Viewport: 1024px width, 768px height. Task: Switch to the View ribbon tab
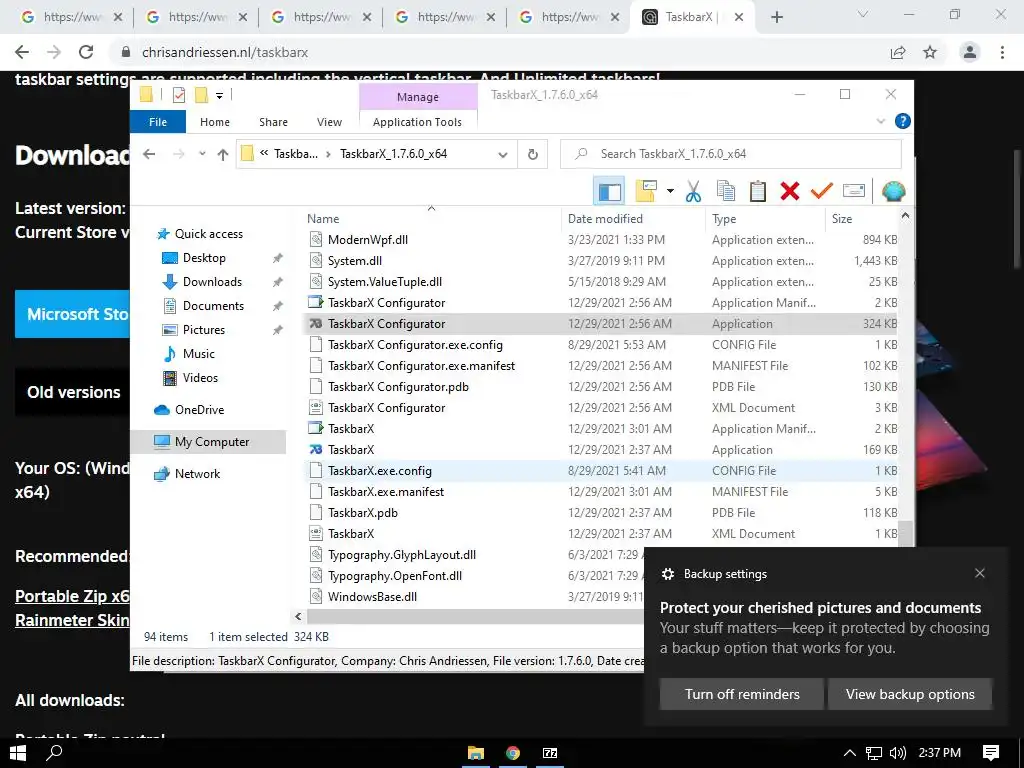(329, 121)
